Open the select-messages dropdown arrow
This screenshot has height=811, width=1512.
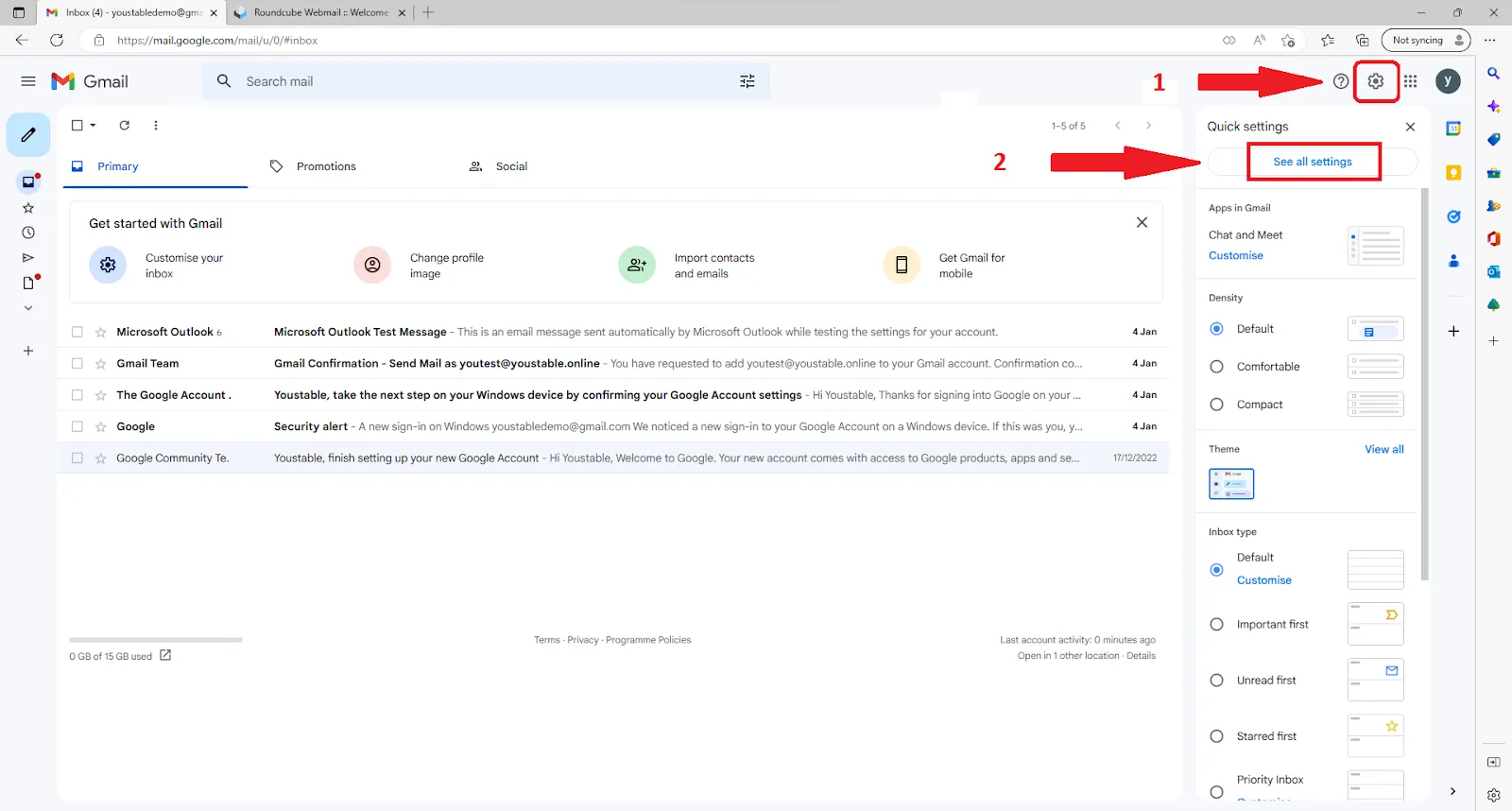[94, 125]
